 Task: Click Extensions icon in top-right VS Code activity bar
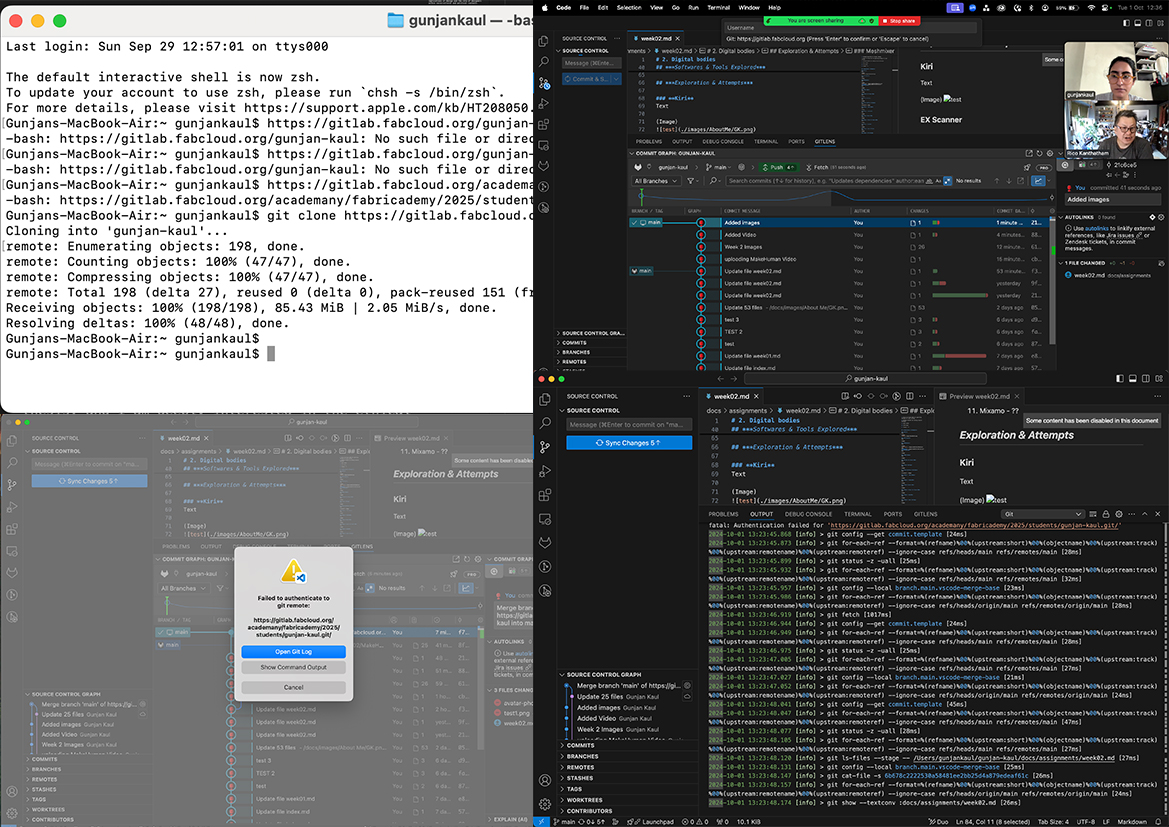coord(544,125)
